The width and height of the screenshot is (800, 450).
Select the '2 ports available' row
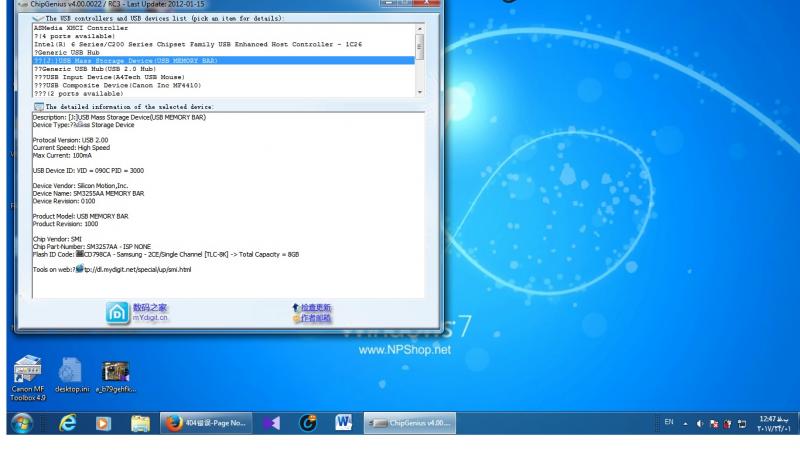223,93
